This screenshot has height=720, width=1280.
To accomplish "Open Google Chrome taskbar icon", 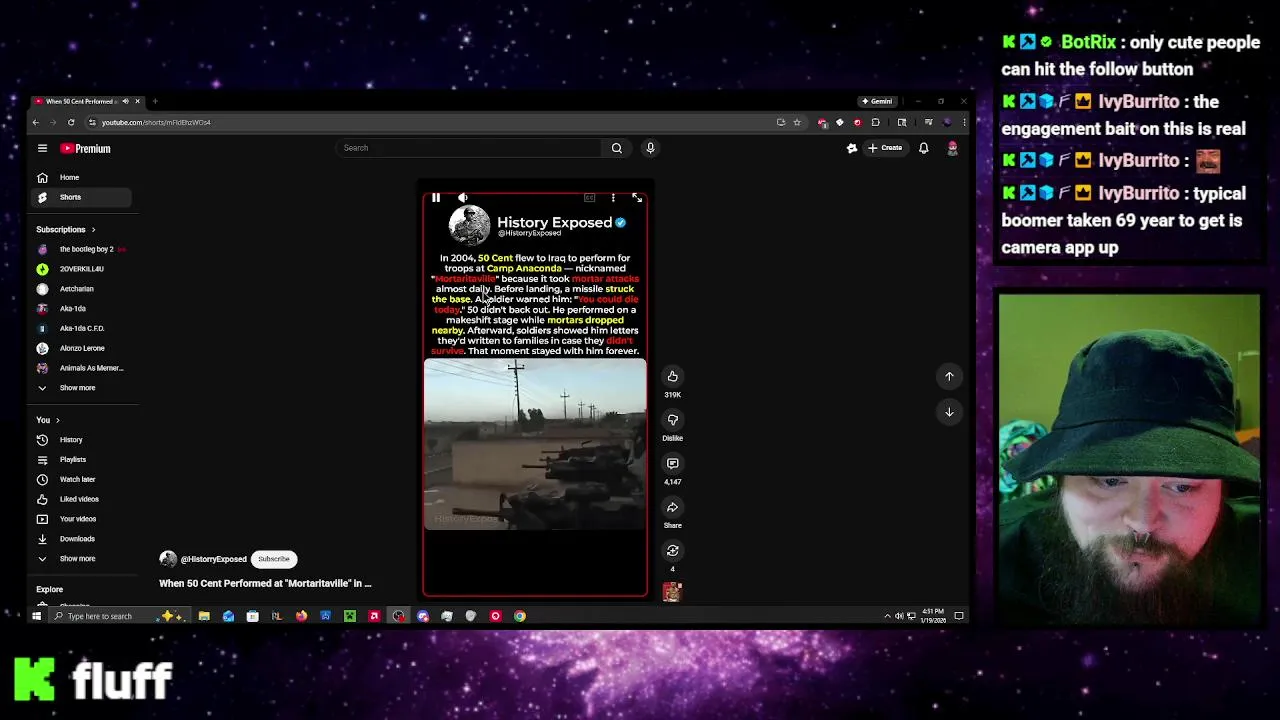I will tap(520, 616).
